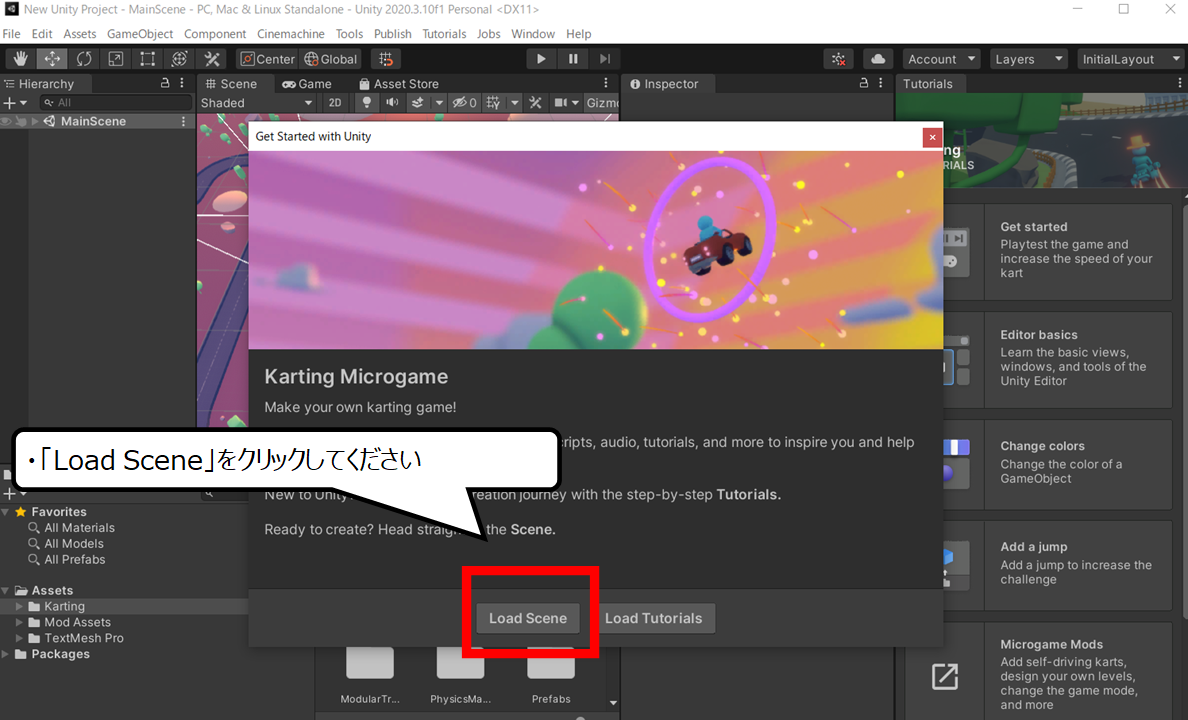Toggle MainScene visibility eye icon
1188x720 pixels.
(x=7, y=121)
